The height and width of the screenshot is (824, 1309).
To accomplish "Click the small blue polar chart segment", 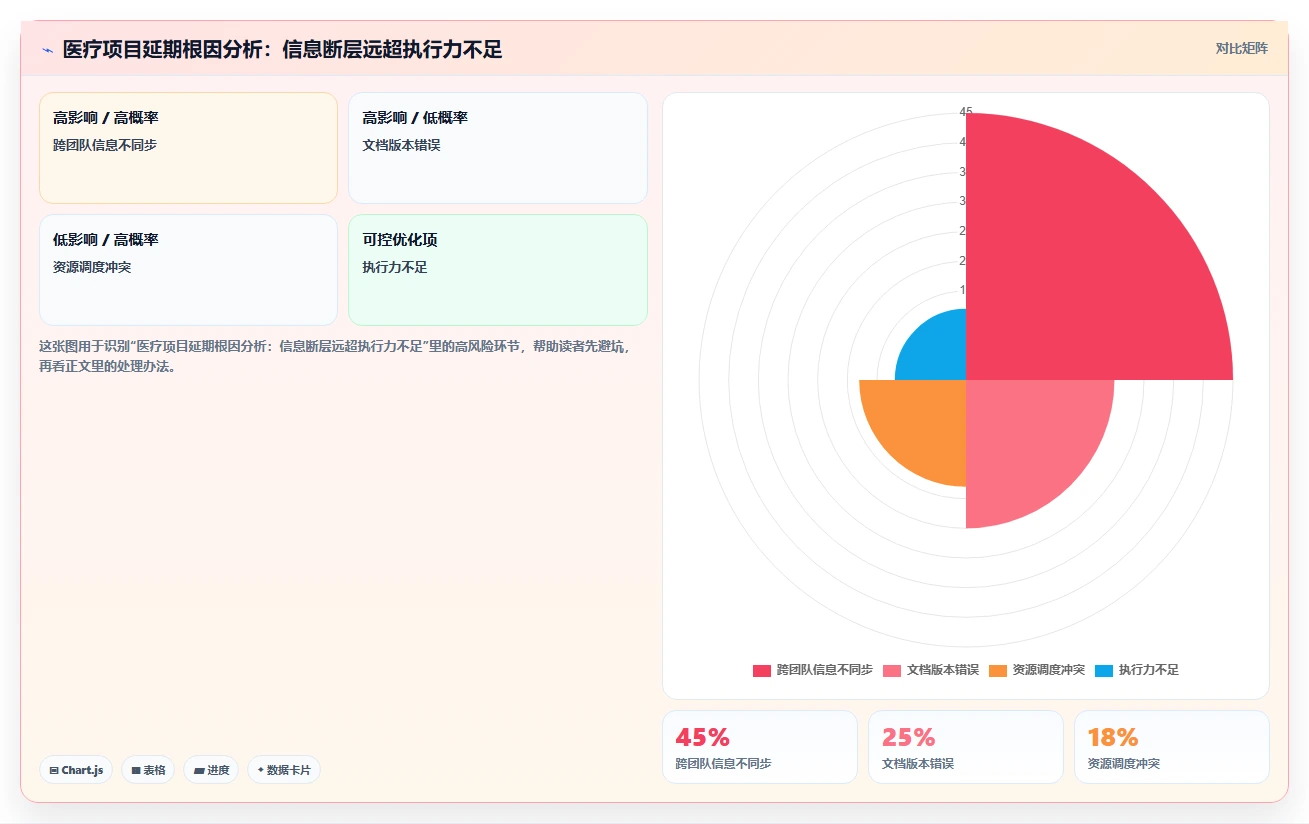I will click(x=938, y=352).
